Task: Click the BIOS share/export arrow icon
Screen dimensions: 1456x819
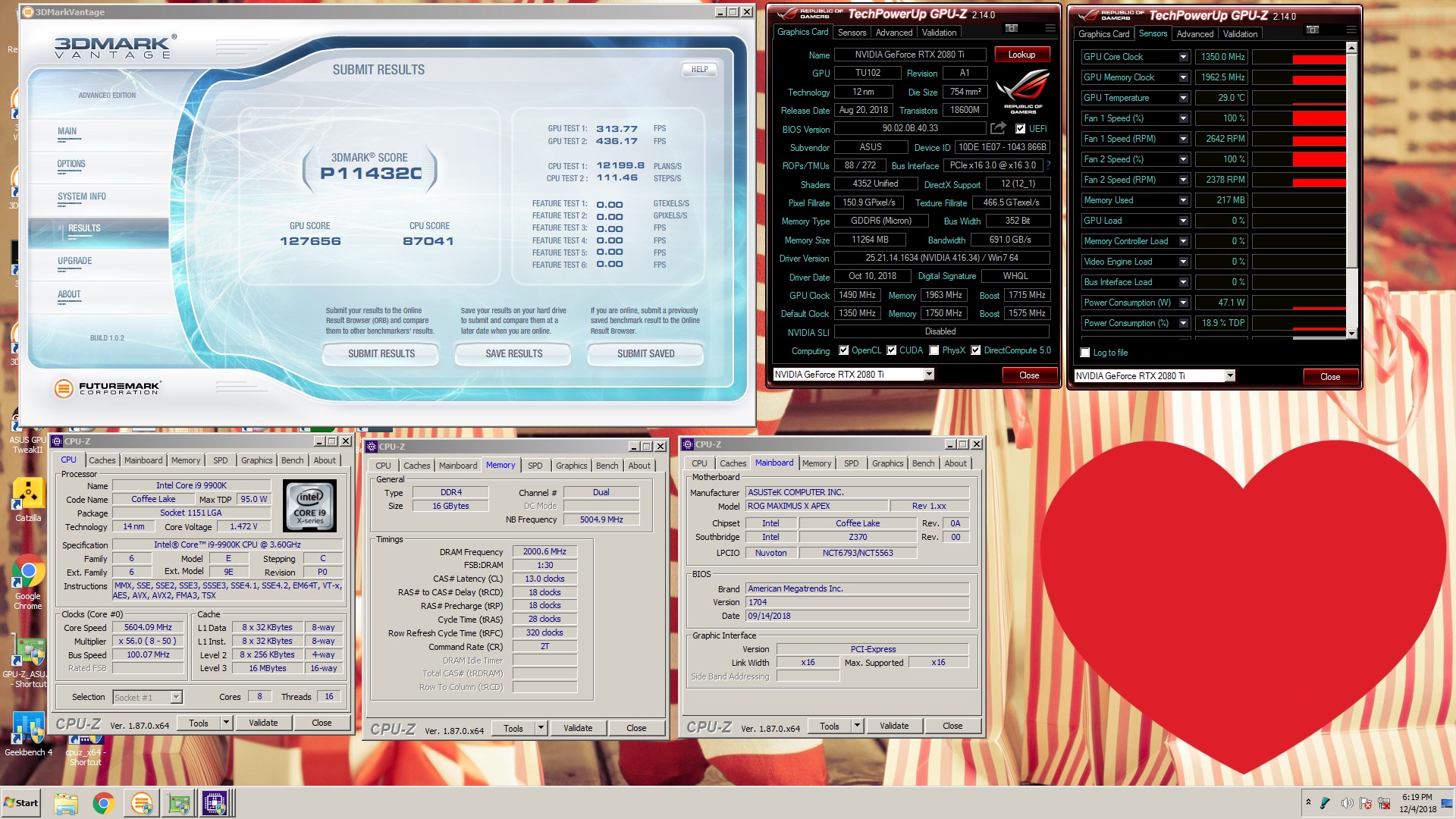Action: [998, 128]
